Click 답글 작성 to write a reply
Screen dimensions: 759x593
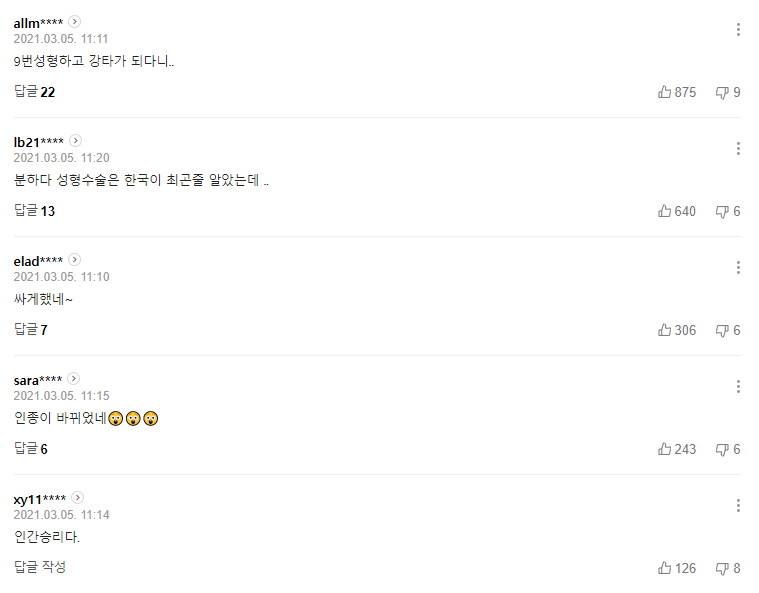tap(40, 567)
